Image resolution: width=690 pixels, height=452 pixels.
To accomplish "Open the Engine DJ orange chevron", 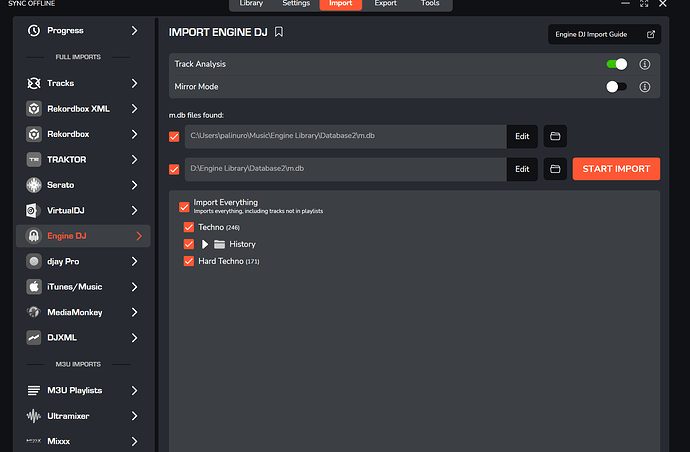I will point(139,236).
